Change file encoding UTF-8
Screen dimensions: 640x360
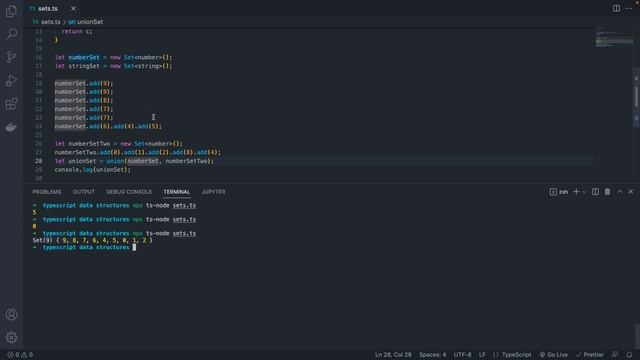click(462, 355)
